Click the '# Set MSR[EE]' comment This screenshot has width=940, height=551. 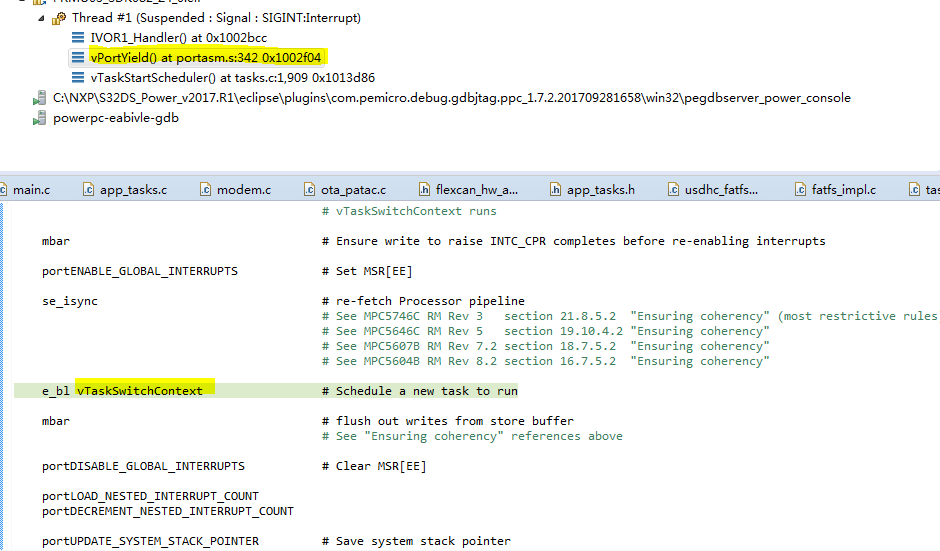tap(367, 271)
